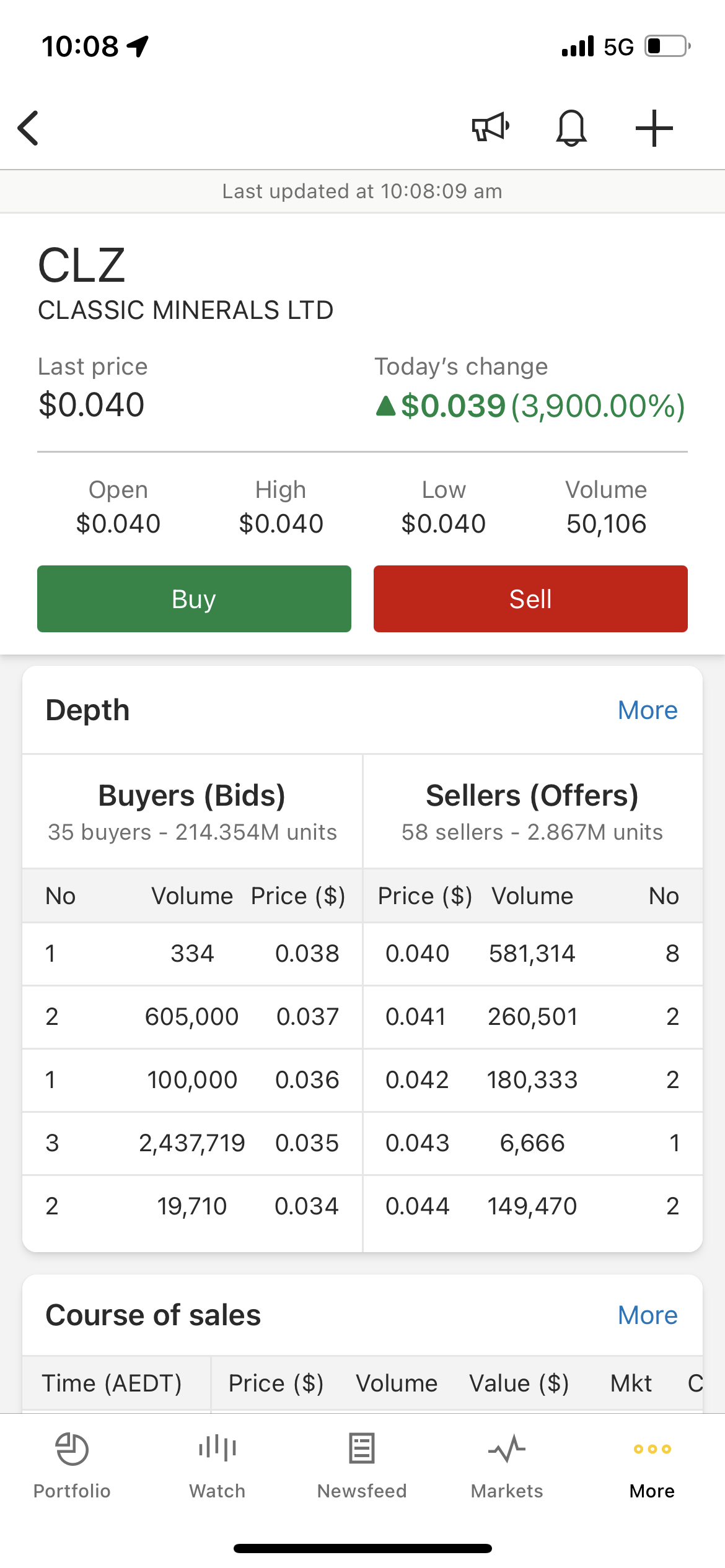Screen dimensions: 725x1568
Task: Tap the back arrow icon
Action: (x=29, y=128)
